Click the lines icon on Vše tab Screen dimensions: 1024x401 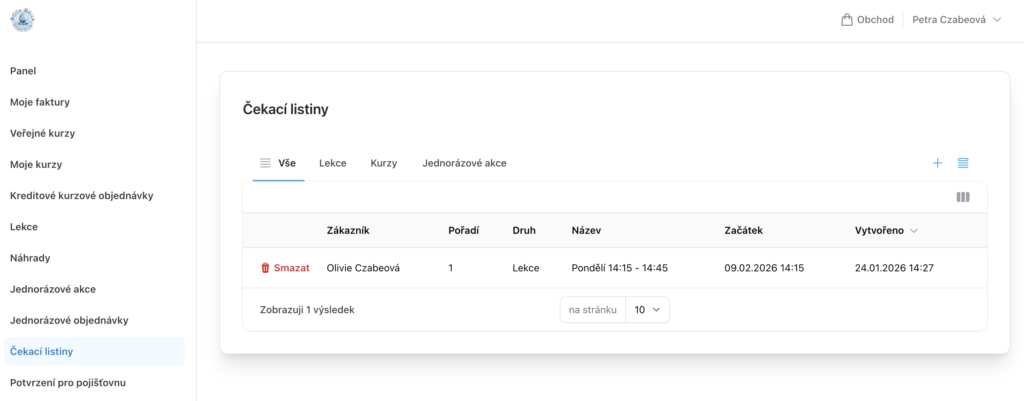pyautogui.click(x=265, y=163)
